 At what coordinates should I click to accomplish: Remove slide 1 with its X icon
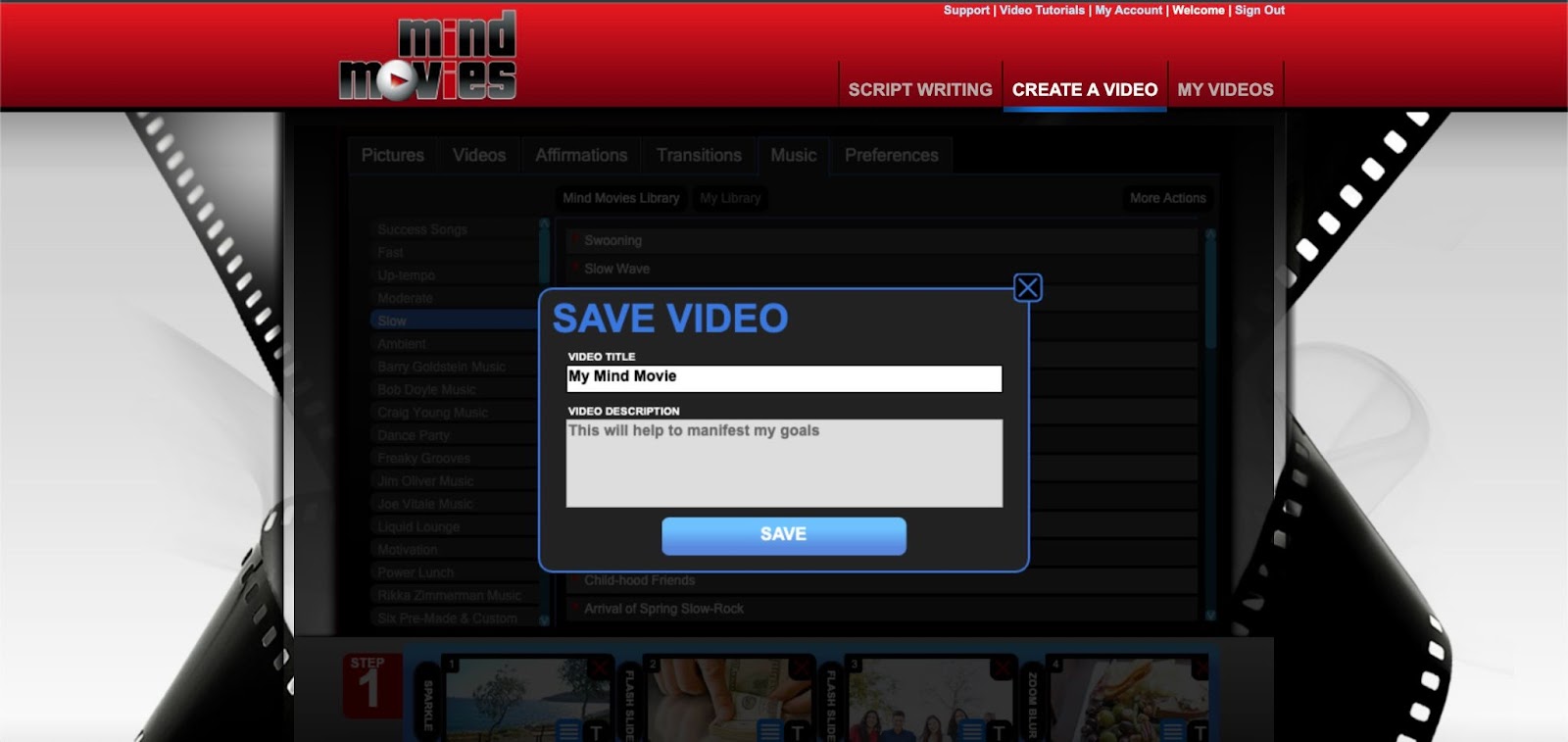599,668
